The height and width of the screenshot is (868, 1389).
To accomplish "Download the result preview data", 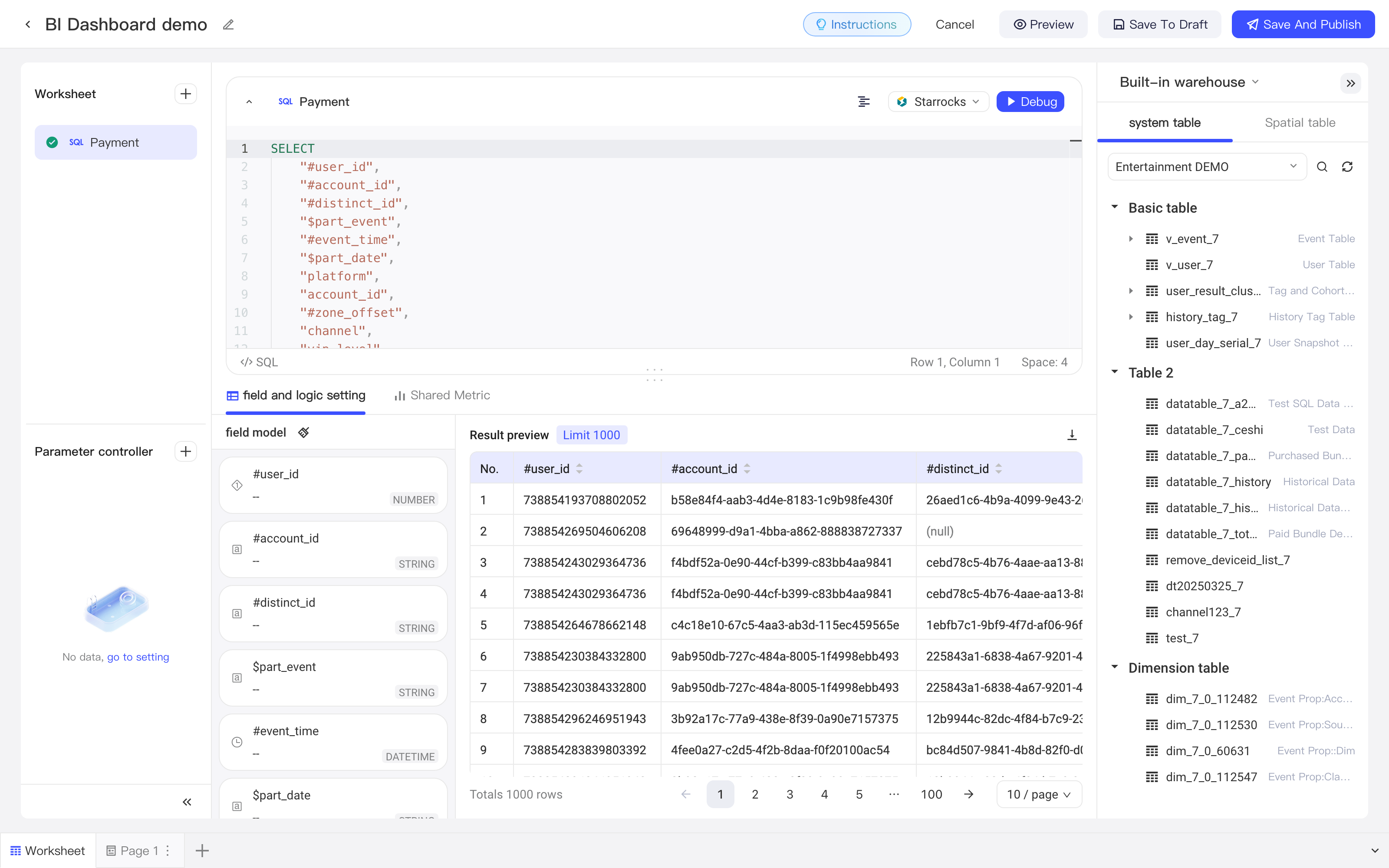I will (1072, 434).
